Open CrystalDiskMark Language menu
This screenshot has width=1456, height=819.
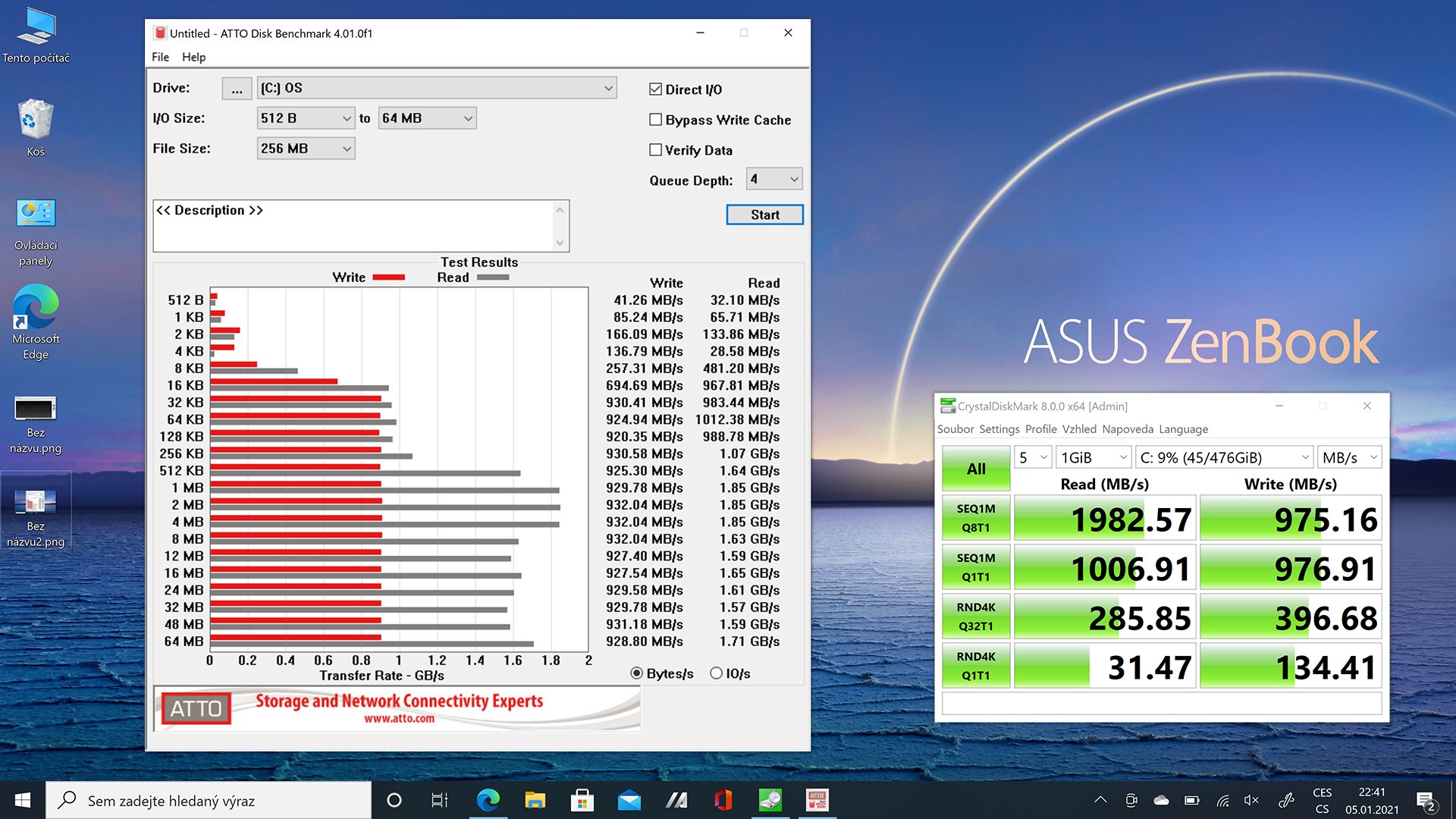(x=1183, y=429)
